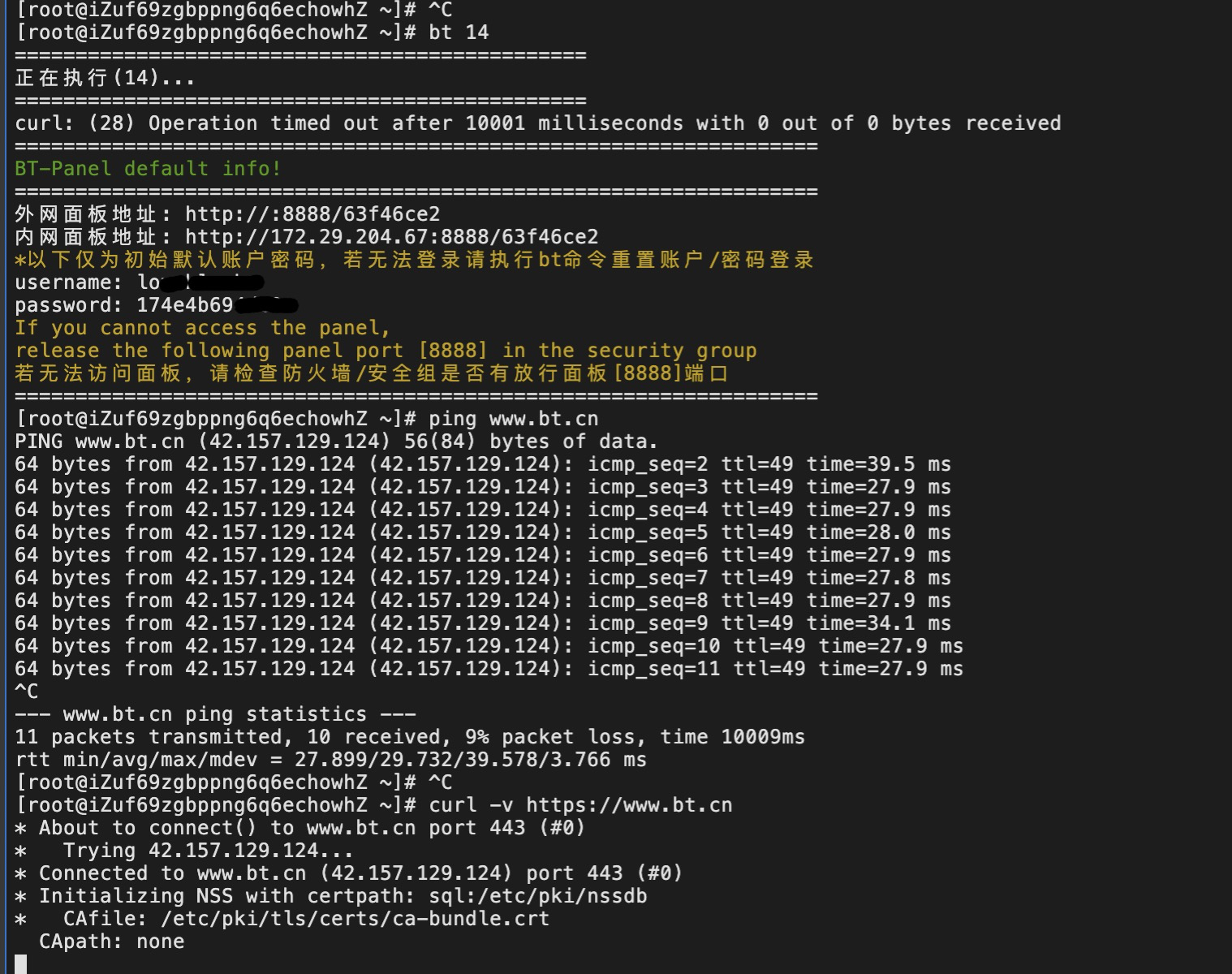Click the internal panel URL with 172.29.204.67
The height and width of the screenshot is (974, 1232).
tap(391, 237)
